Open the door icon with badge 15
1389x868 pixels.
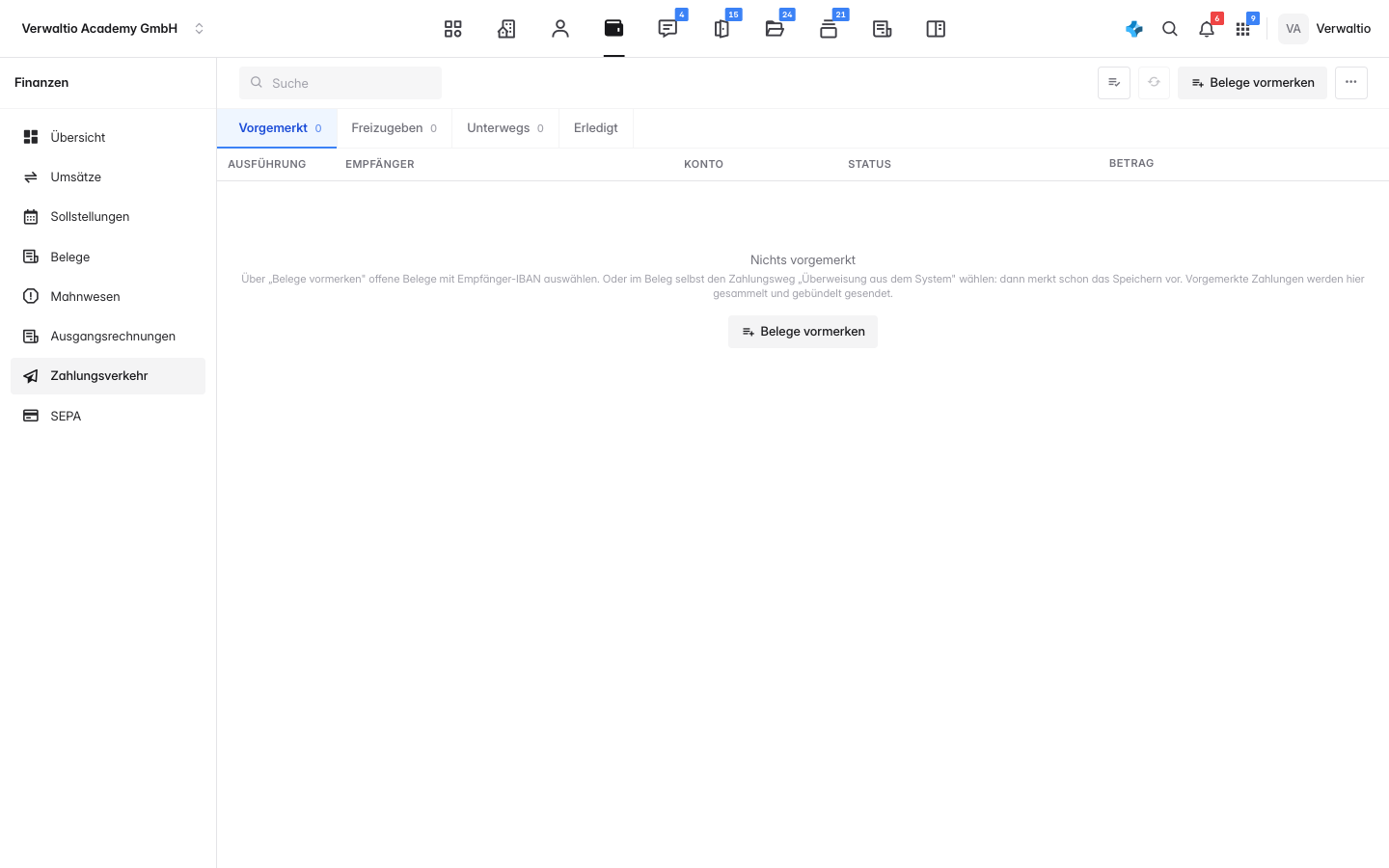coord(722,29)
